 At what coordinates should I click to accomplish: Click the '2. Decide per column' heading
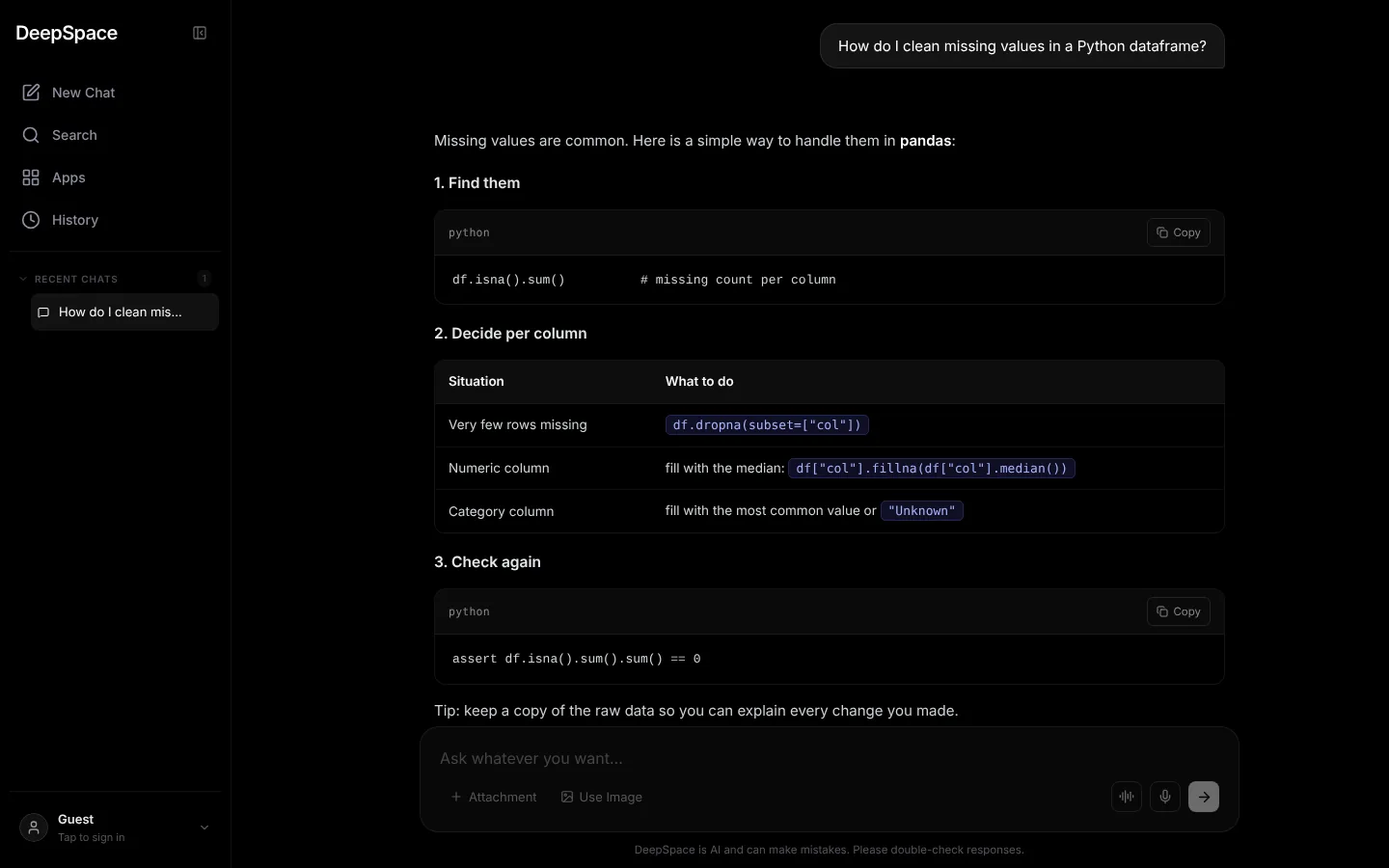[510, 334]
